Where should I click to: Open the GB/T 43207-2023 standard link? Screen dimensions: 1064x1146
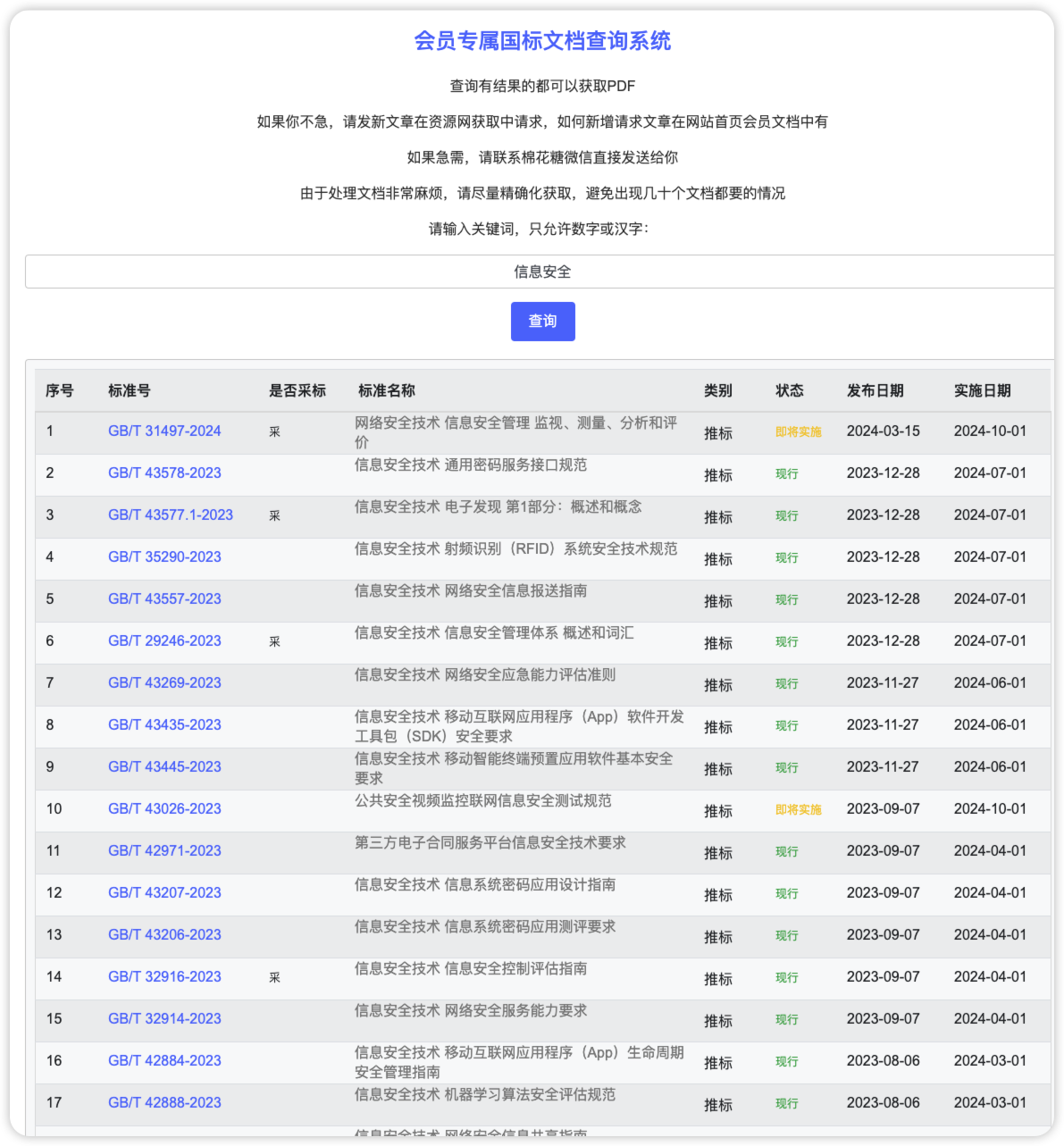[x=164, y=892]
